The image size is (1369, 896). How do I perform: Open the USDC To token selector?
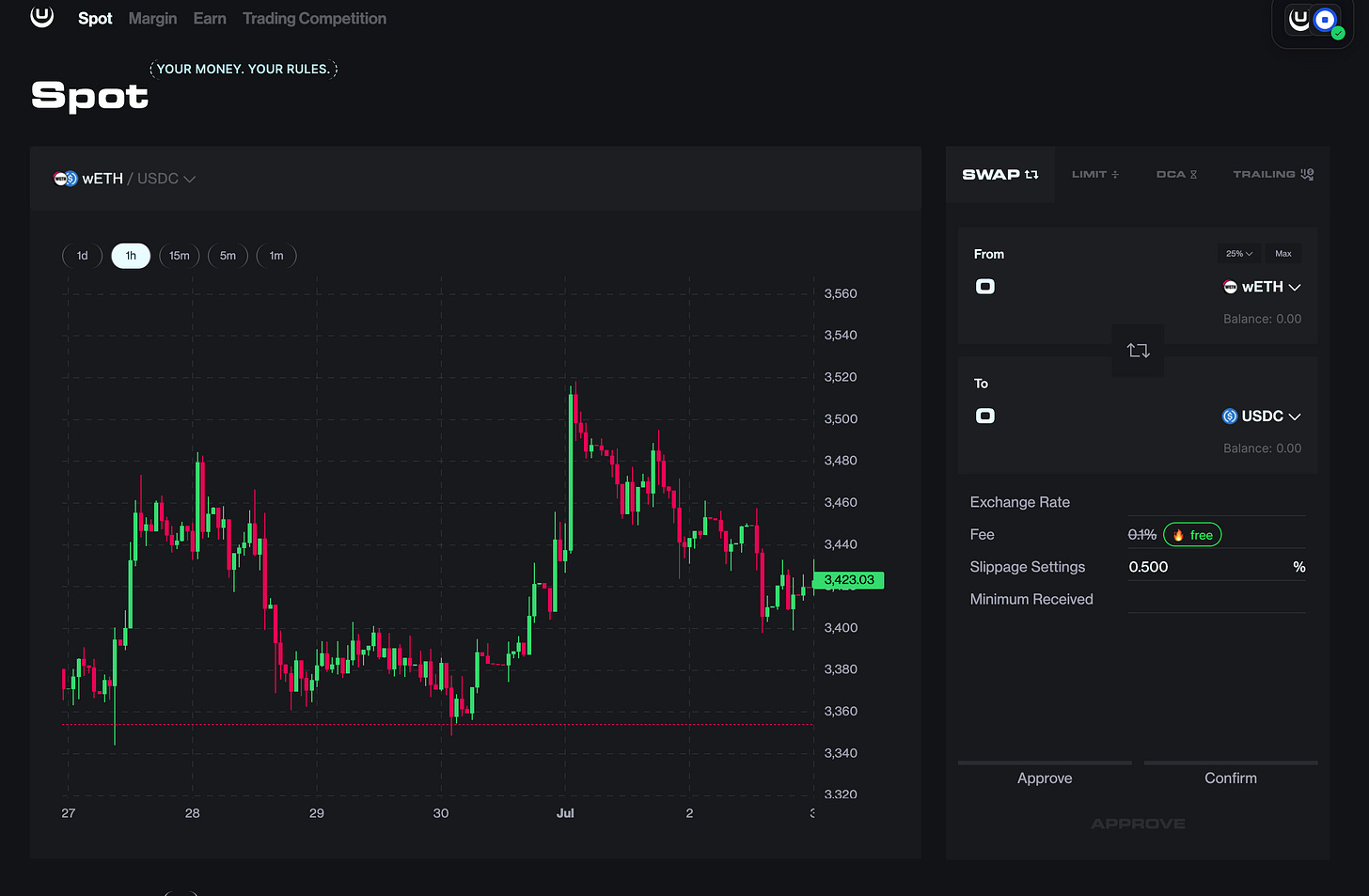tap(1262, 417)
